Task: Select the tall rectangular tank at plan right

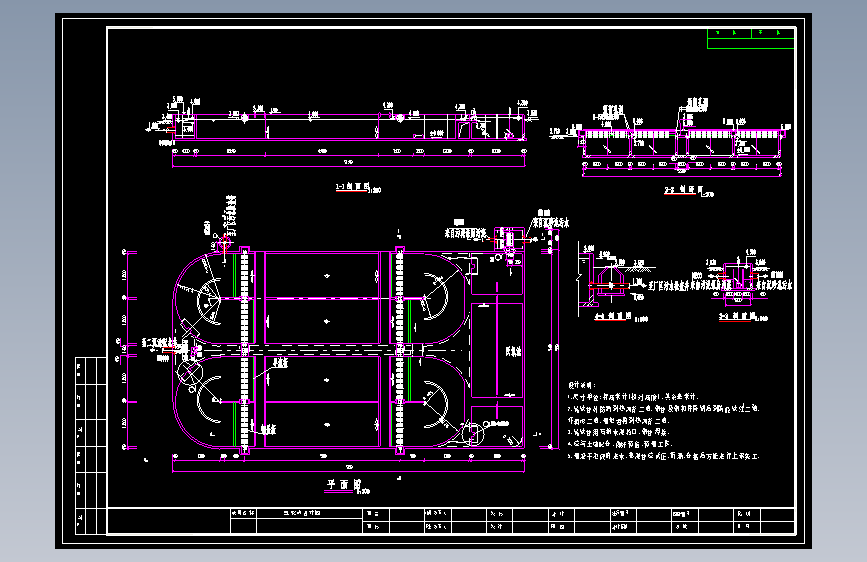Action: [x=497, y=350]
